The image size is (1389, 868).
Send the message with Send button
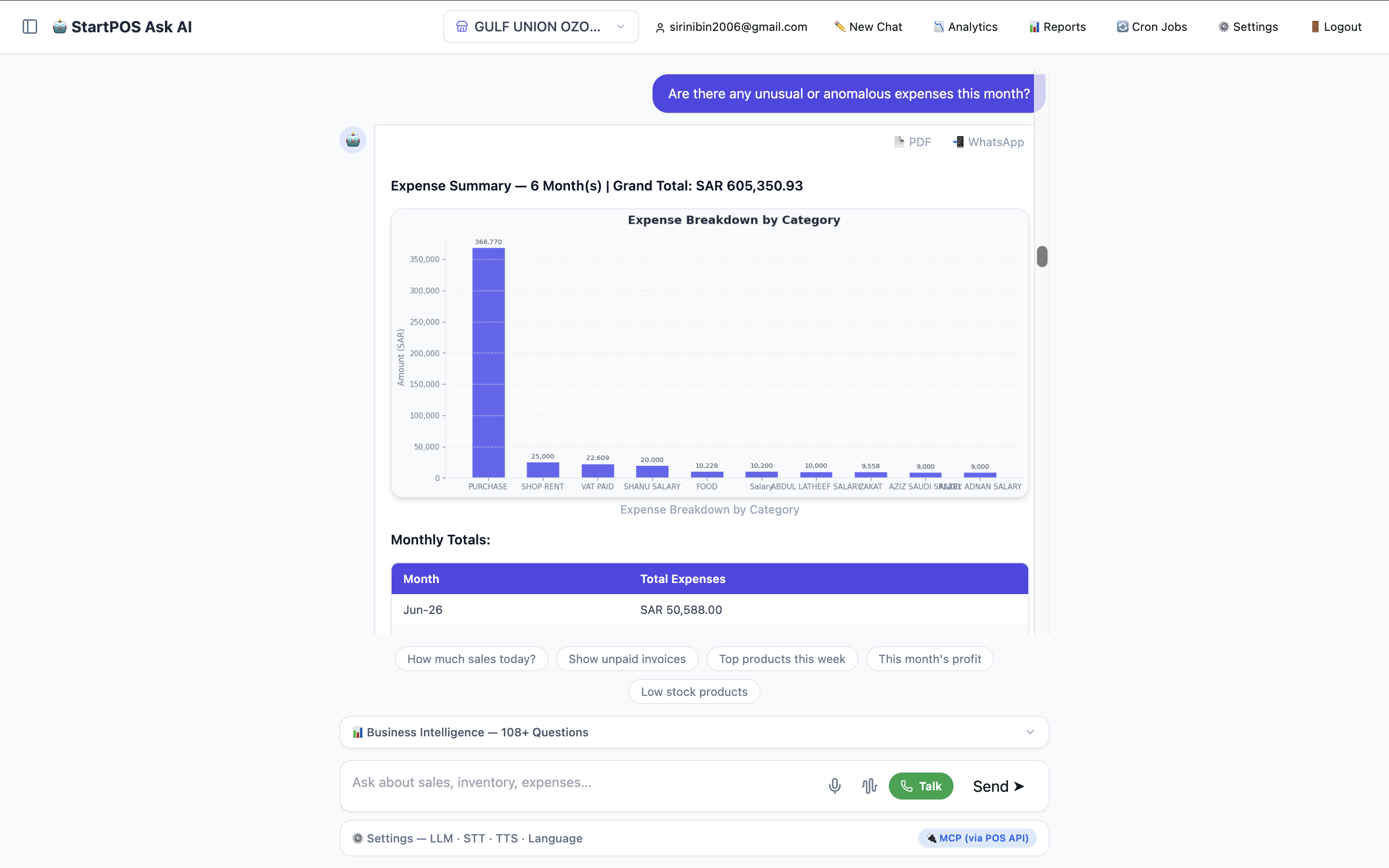999,786
